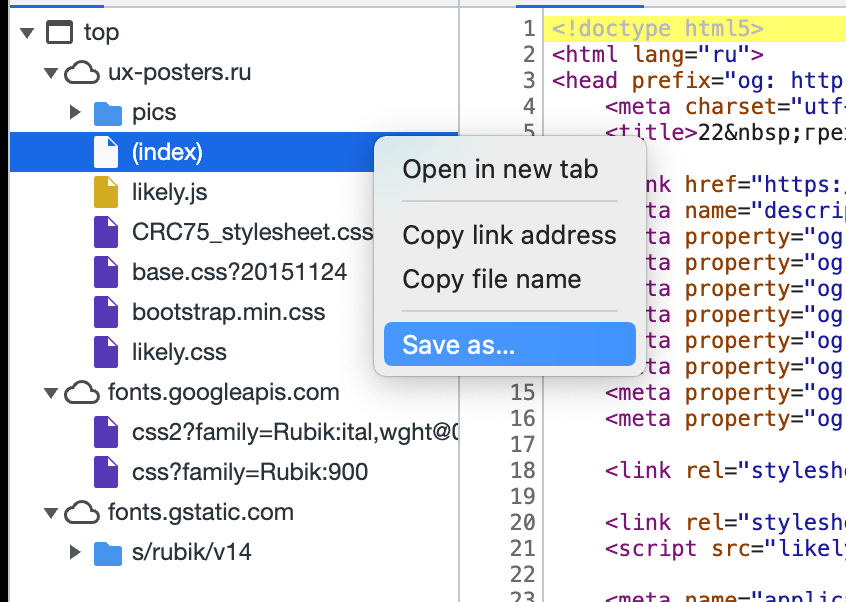The width and height of the screenshot is (846, 602).
Task: Click the pics folder icon
Action: tap(107, 112)
